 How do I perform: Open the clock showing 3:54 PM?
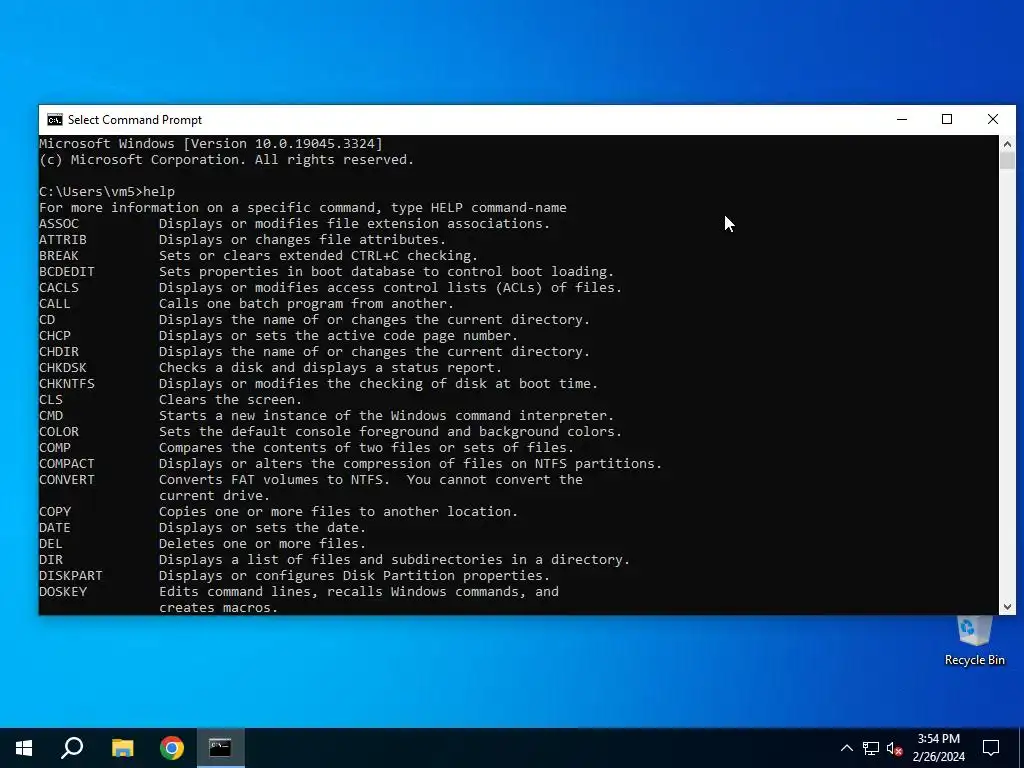938,748
